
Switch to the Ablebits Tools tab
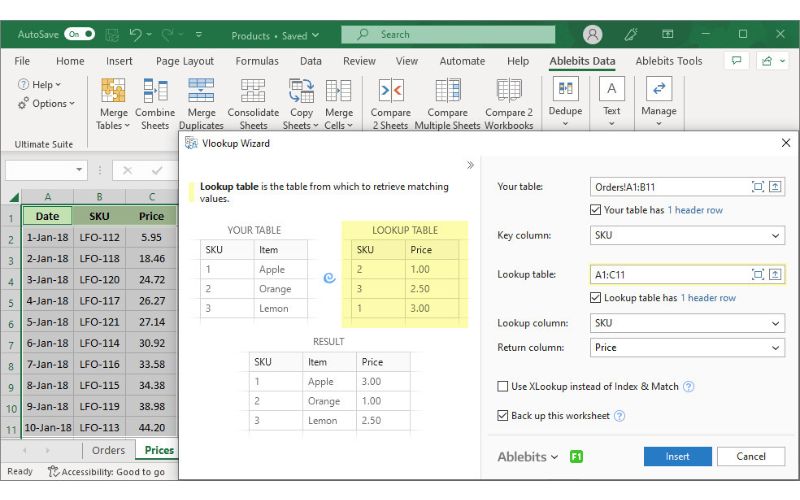tap(668, 61)
